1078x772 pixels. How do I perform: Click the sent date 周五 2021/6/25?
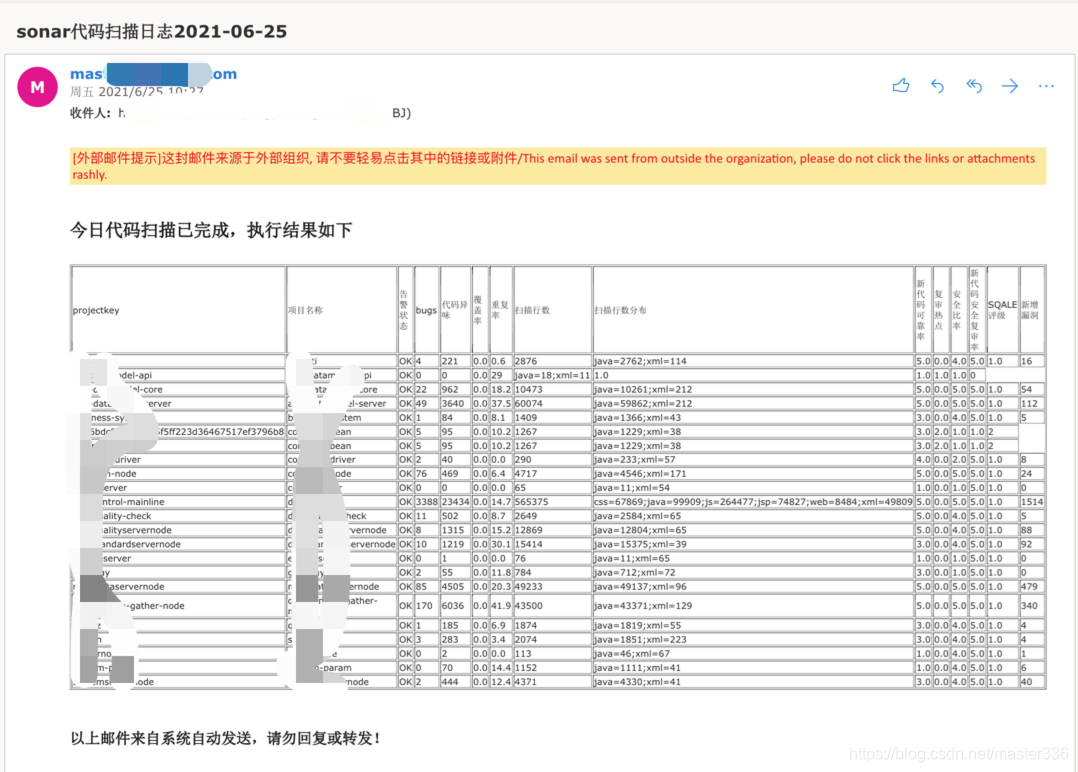(137, 92)
